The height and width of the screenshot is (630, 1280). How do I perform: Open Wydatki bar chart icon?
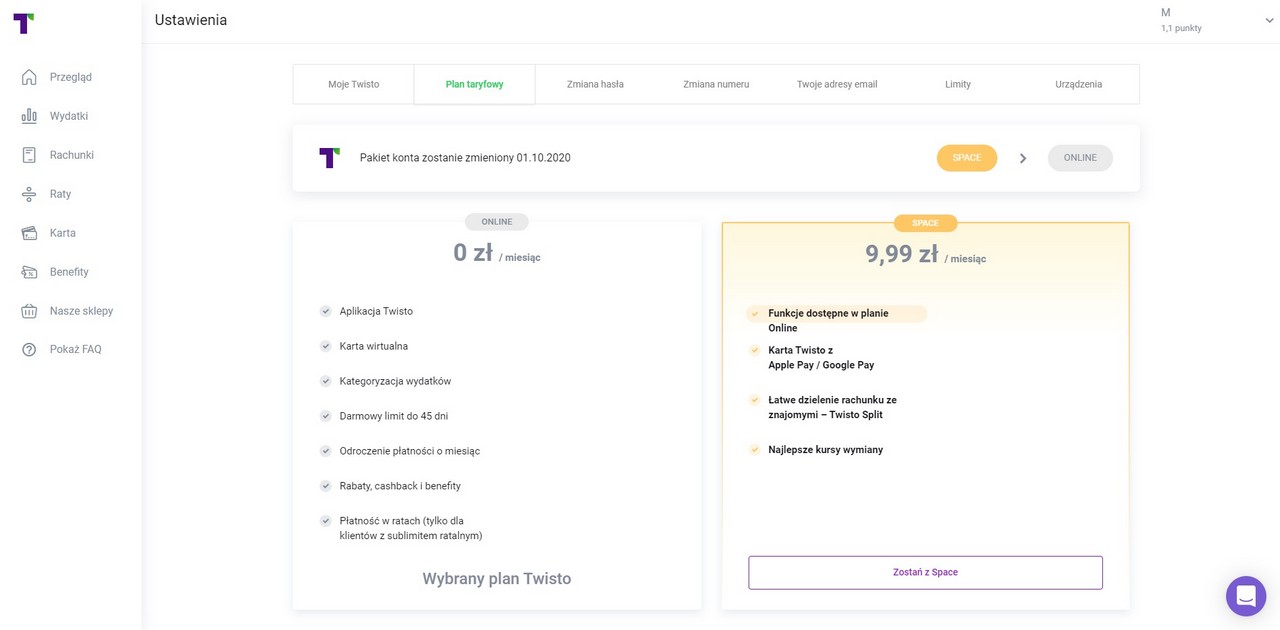[x=29, y=116]
